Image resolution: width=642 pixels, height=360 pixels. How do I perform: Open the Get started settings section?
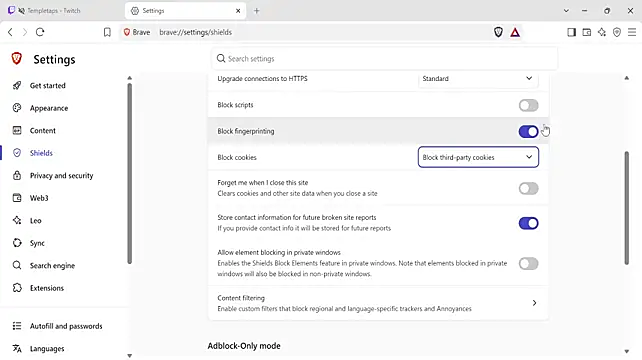pyautogui.click(x=47, y=85)
